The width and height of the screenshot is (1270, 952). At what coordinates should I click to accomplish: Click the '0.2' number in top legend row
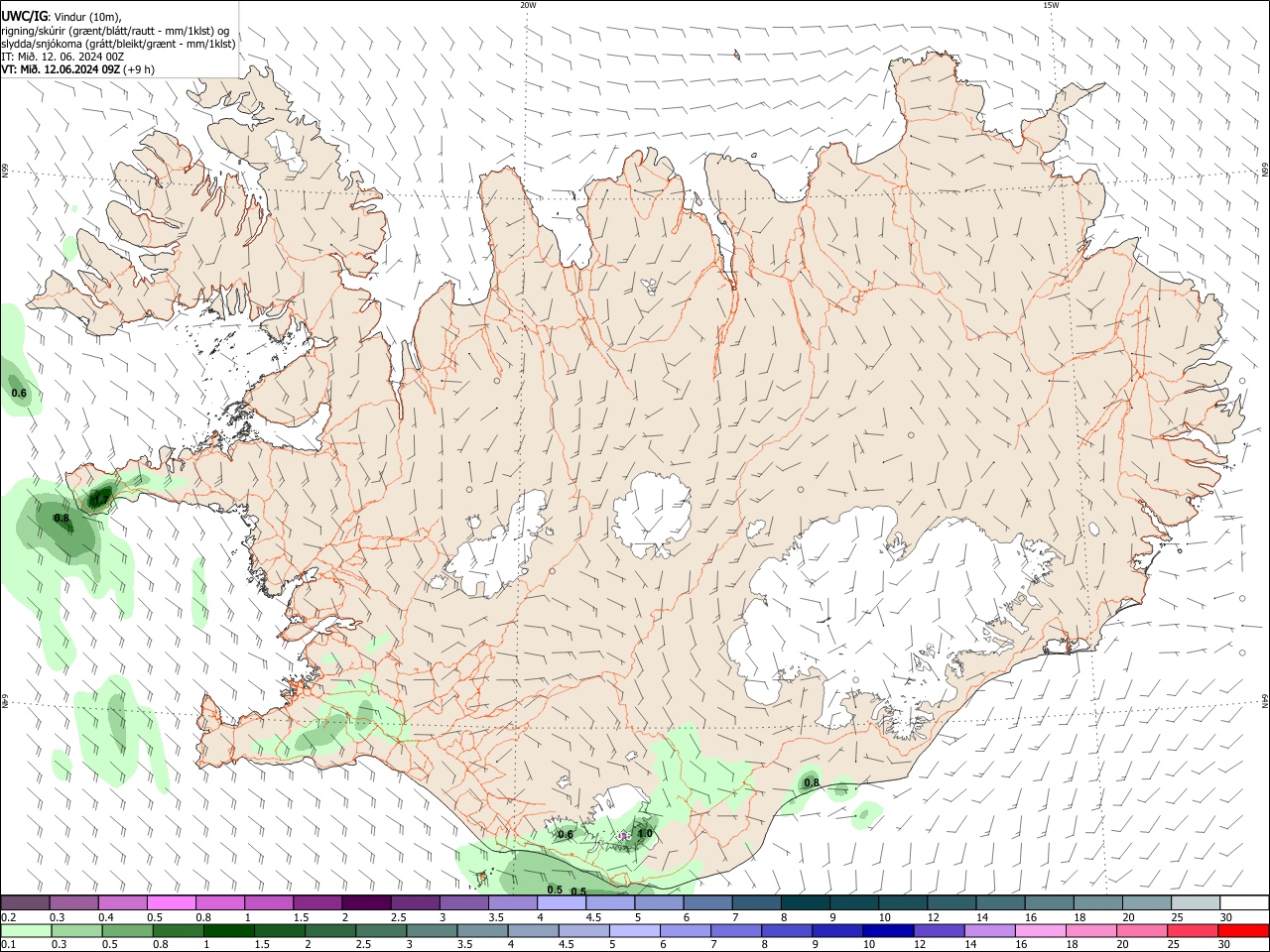click(9, 917)
